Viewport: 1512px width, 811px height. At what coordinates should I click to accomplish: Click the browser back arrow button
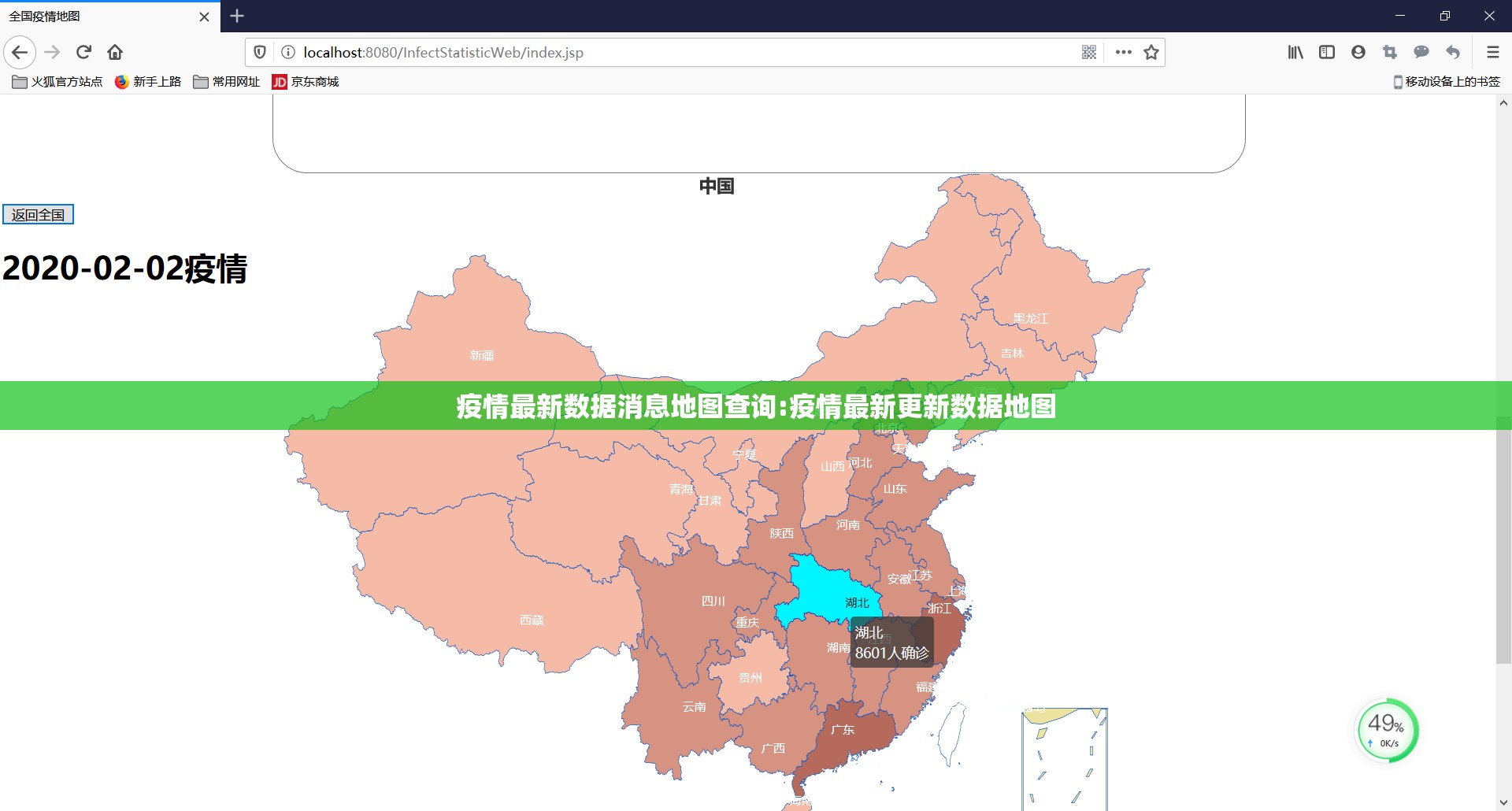point(20,53)
